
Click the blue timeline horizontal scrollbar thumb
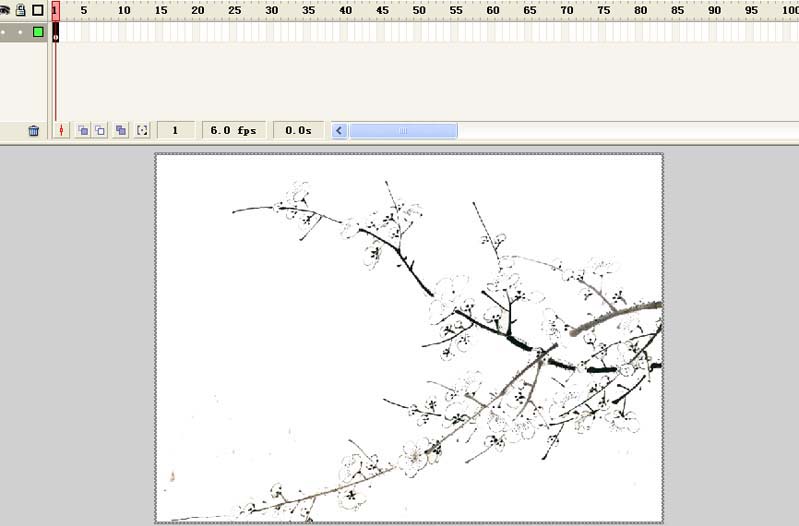403,131
